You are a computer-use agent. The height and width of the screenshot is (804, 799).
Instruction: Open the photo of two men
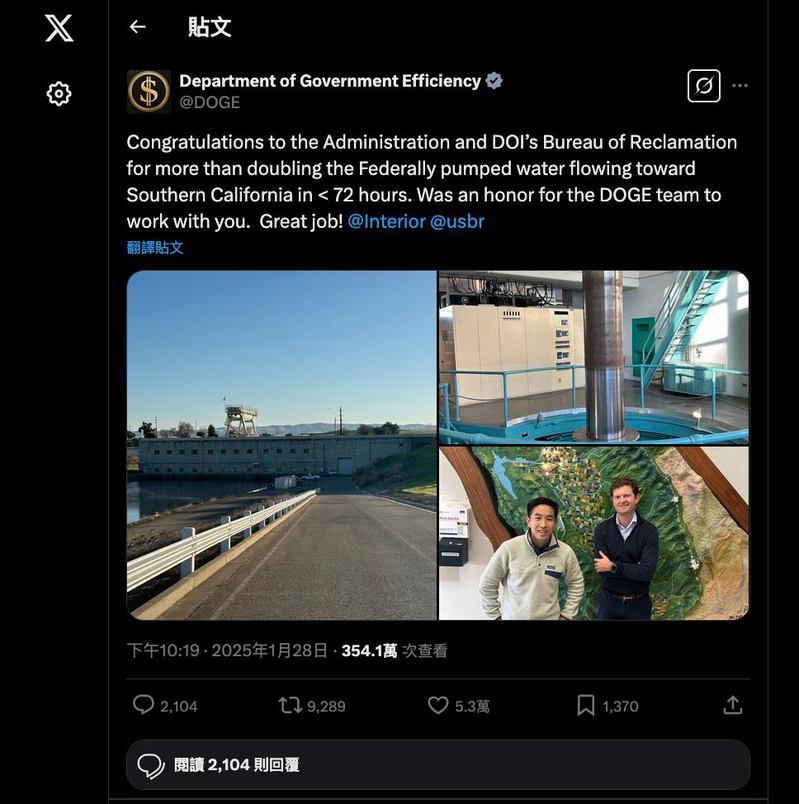(593, 532)
